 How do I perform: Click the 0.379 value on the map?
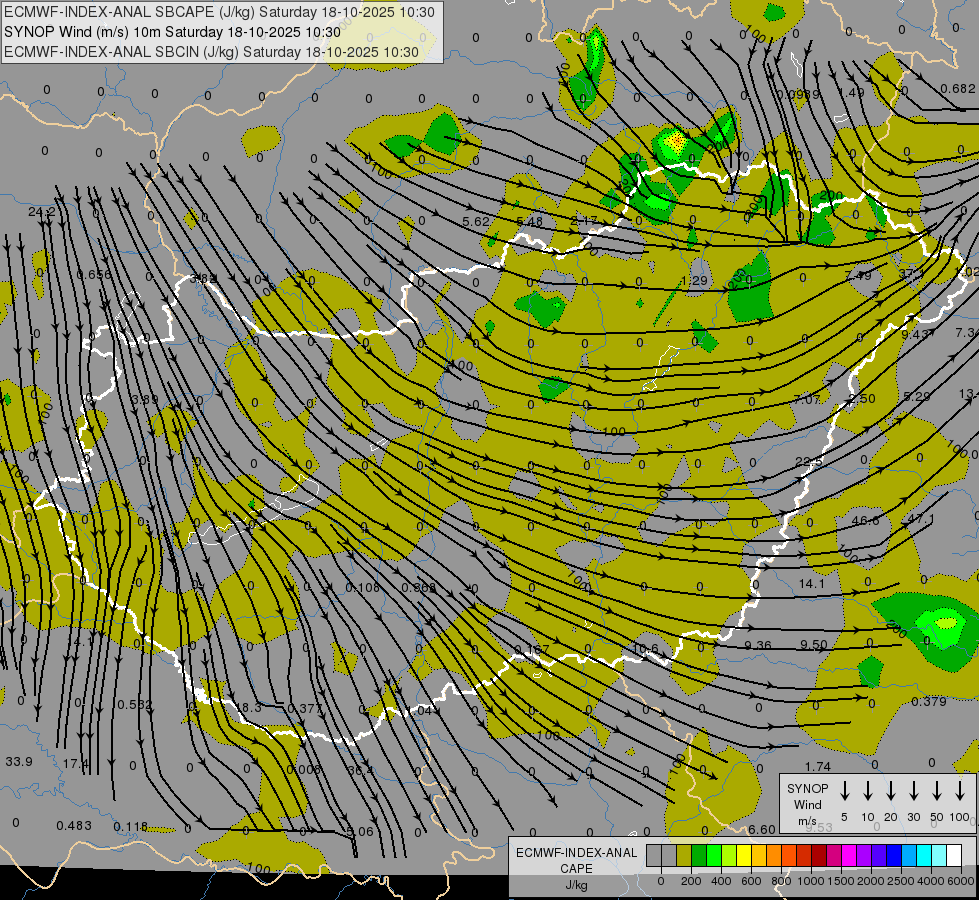point(929,702)
